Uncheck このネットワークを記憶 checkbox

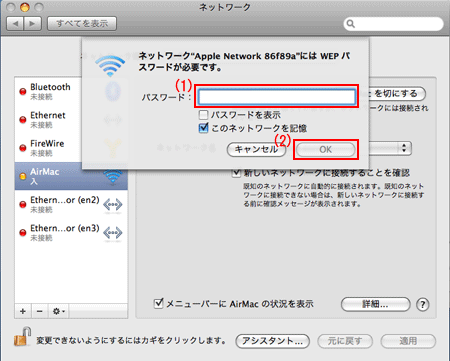click(203, 128)
